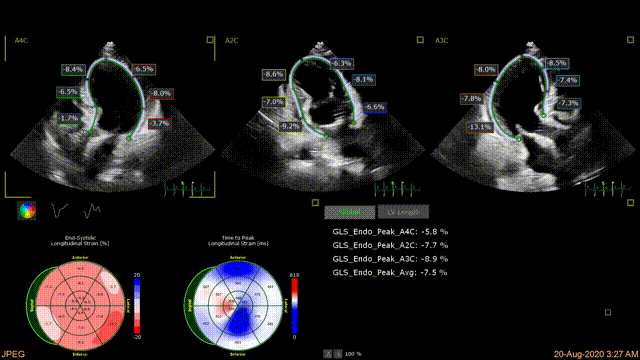Click the end-systolic strain color scale bar
This screenshot has height=360, width=640.
click(137, 306)
